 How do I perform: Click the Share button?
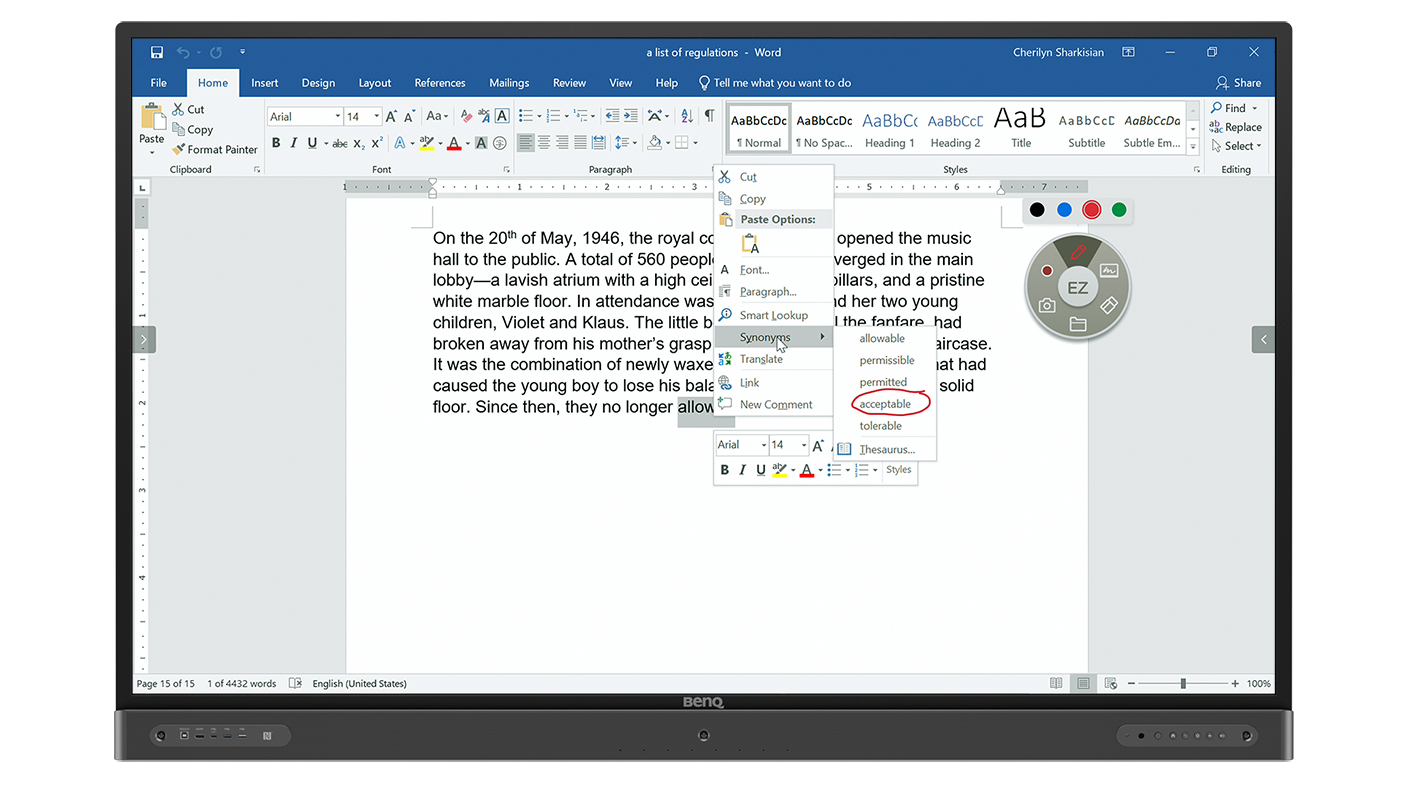coord(1237,82)
